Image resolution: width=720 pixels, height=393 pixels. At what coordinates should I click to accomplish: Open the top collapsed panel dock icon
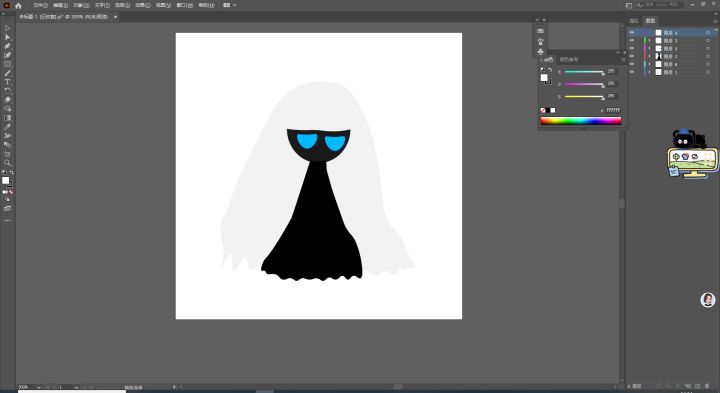[540, 31]
